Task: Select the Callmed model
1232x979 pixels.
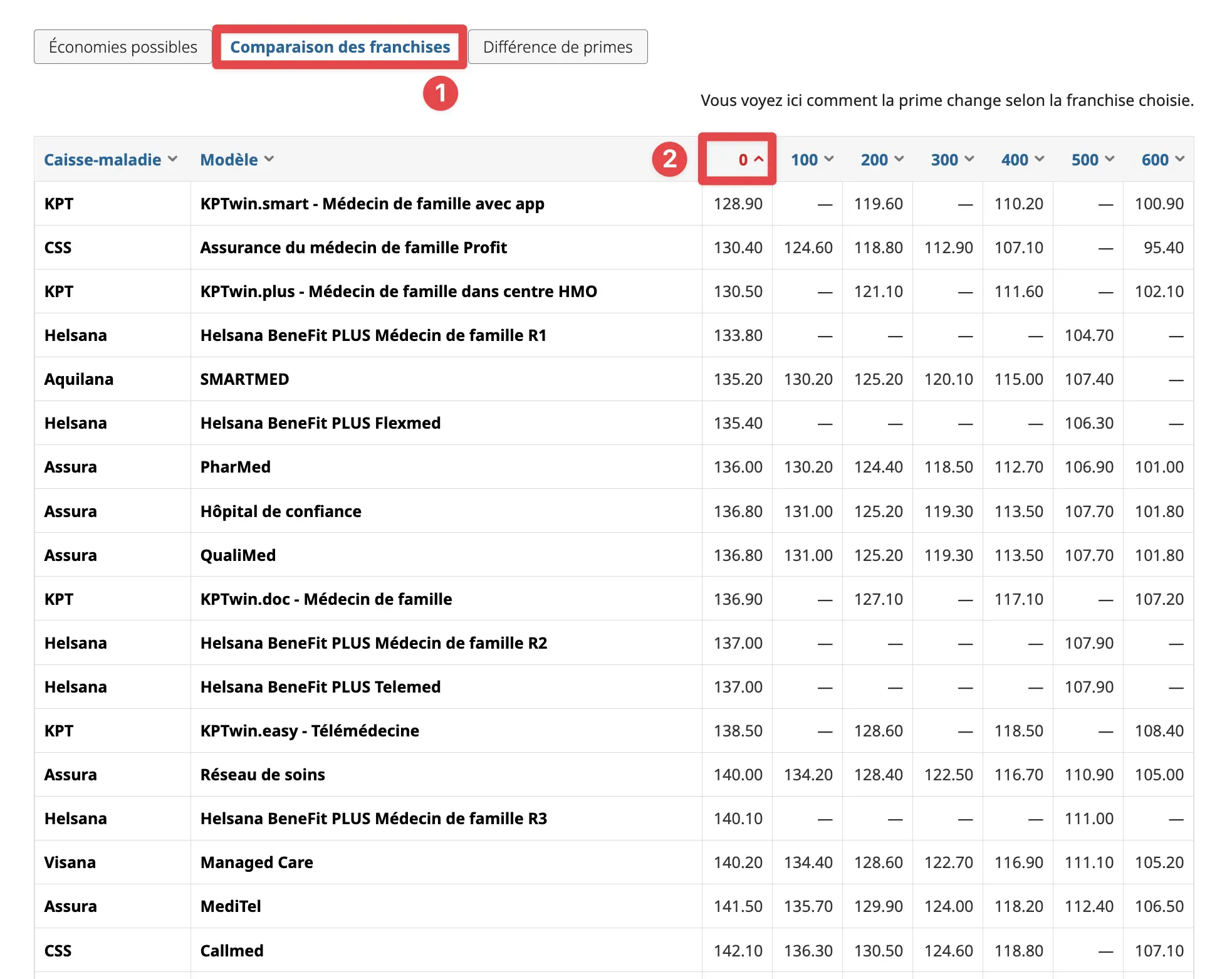Action: [x=232, y=951]
